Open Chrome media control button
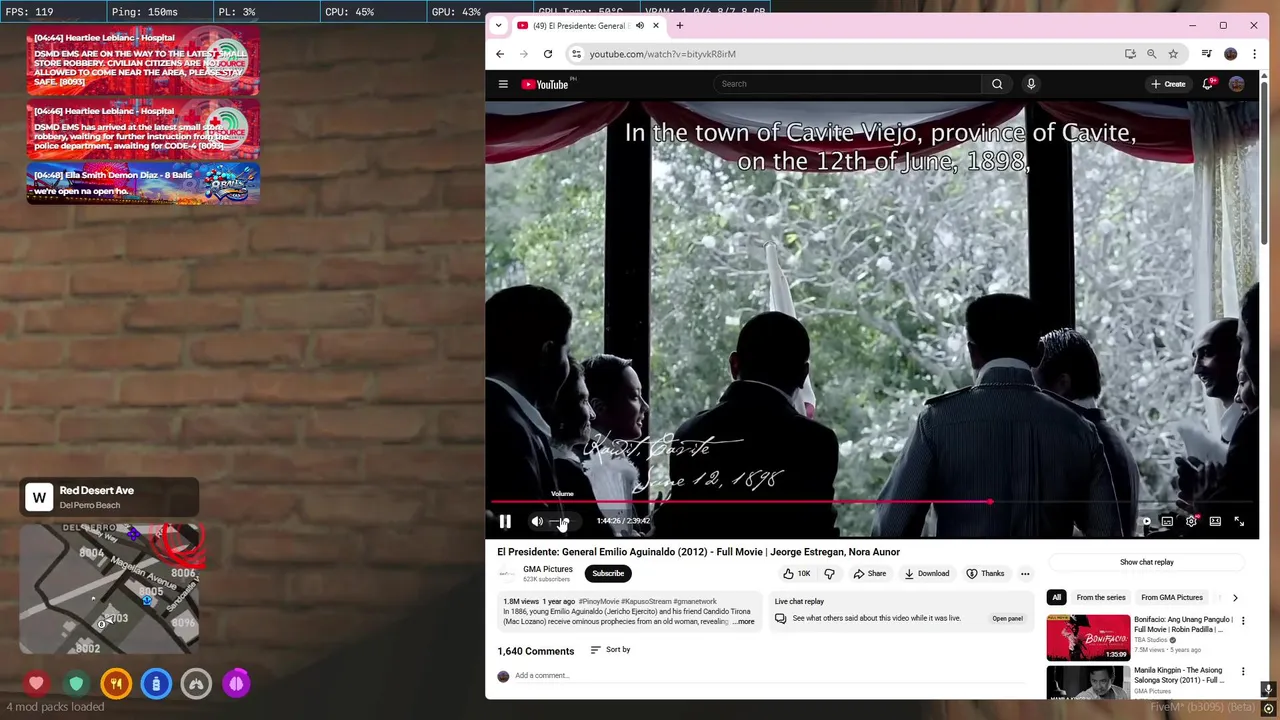 [1207, 54]
